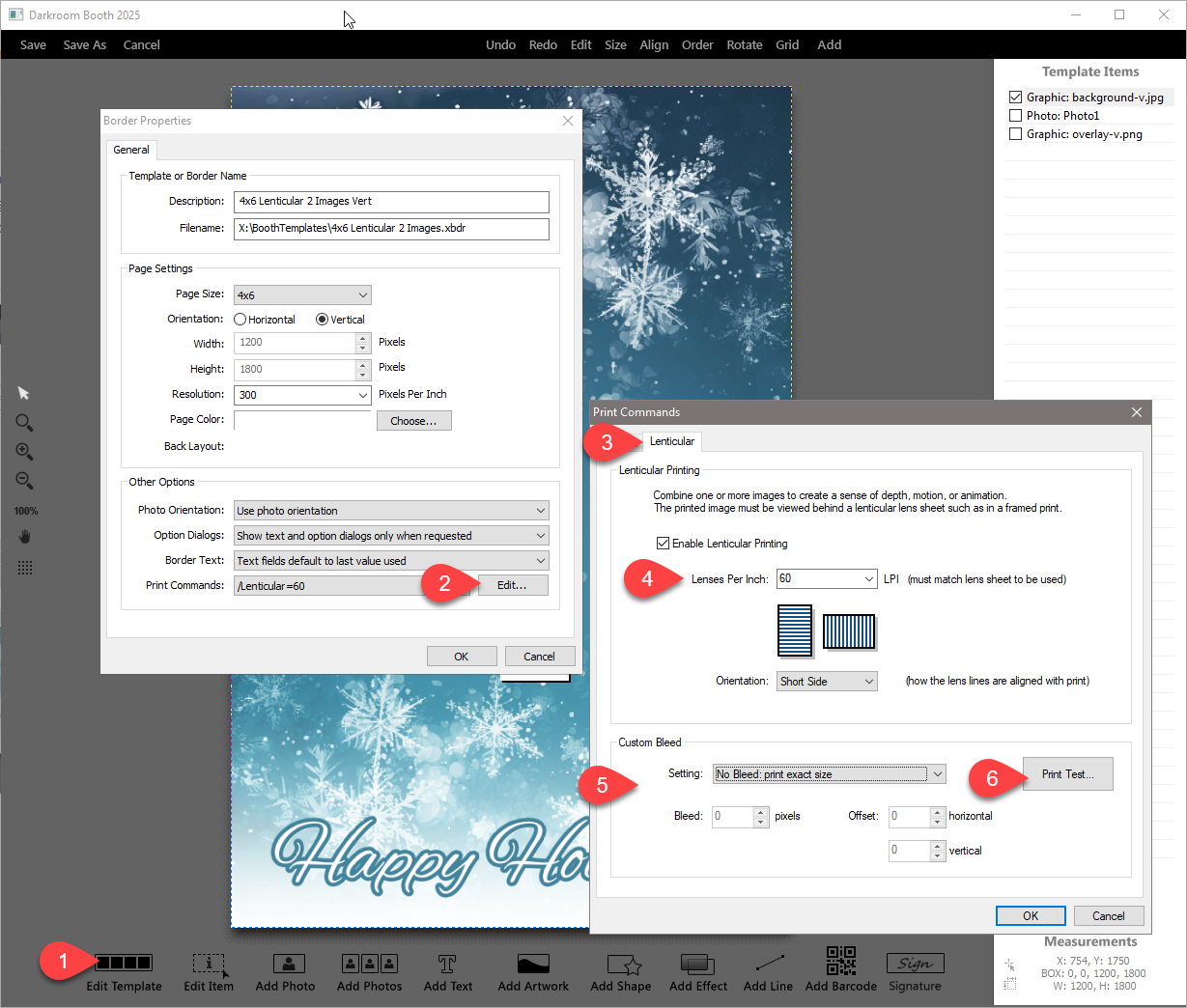Image resolution: width=1187 pixels, height=1008 pixels.
Task: Select the hand pan tool
Action: [25, 537]
